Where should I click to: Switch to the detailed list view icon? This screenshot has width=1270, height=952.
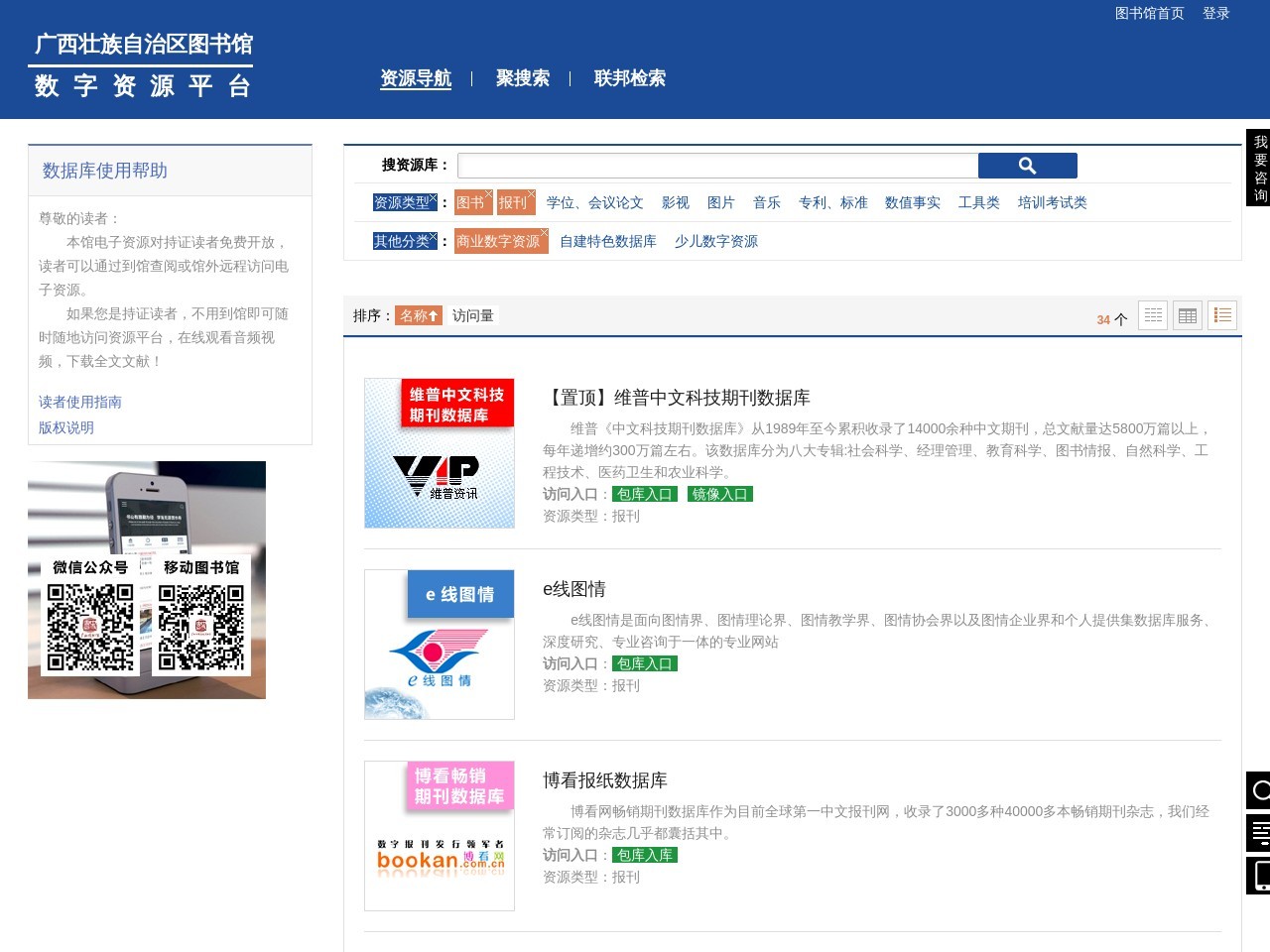(x=1221, y=315)
